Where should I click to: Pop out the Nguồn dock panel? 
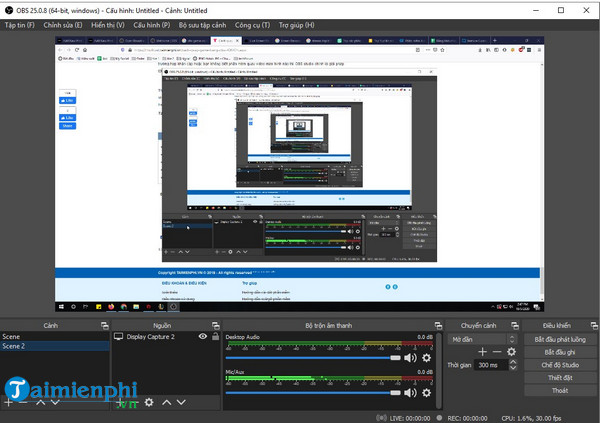tap(216, 326)
